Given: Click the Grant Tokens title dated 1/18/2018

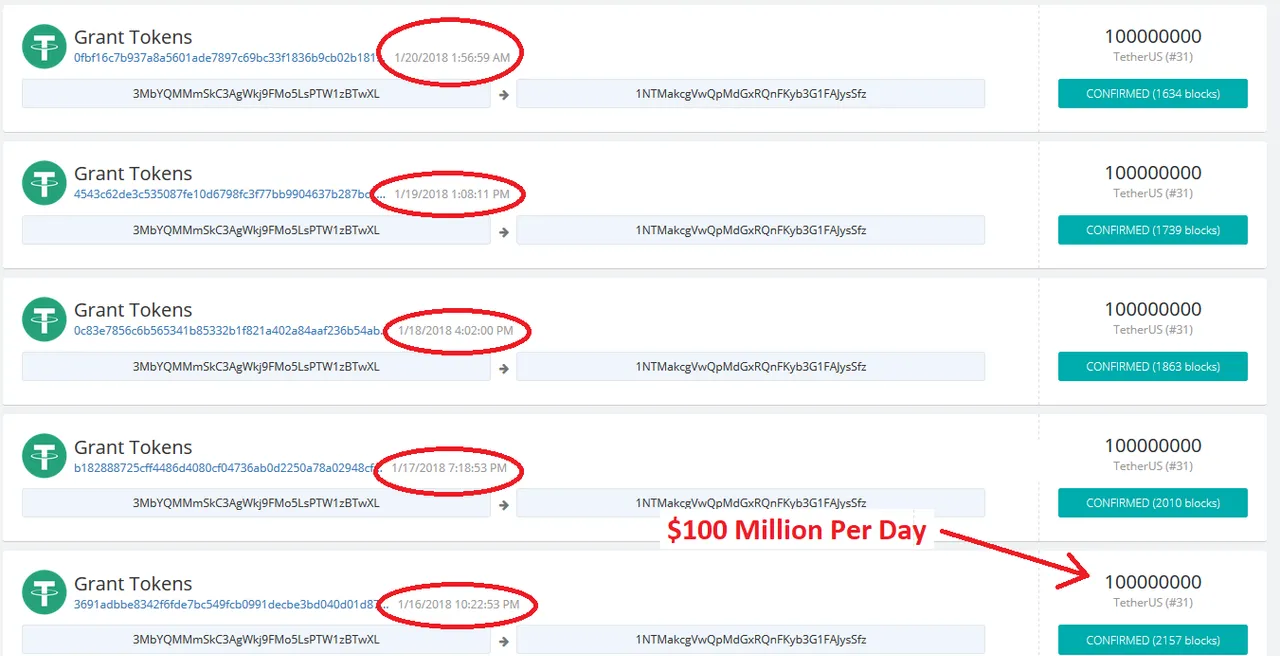Looking at the screenshot, I should click(x=133, y=310).
